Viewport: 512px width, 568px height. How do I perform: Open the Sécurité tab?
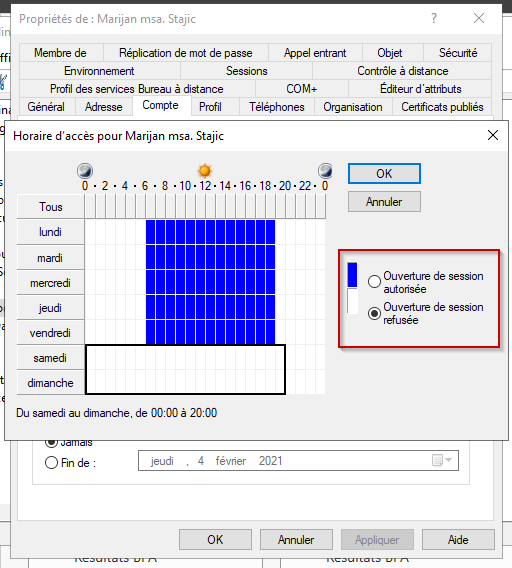[458, 53]
